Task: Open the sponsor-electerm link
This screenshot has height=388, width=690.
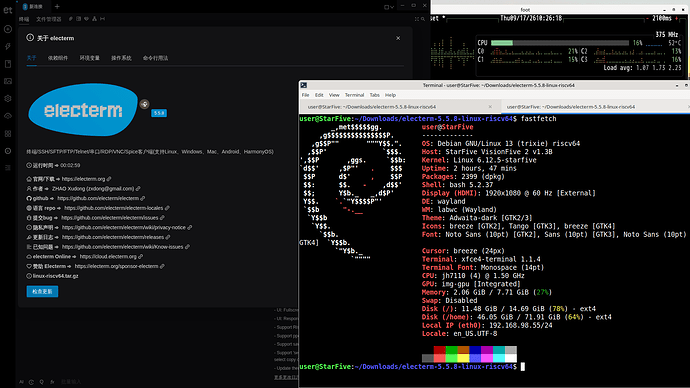Action: pyautogui.click(x=117, y=266)
